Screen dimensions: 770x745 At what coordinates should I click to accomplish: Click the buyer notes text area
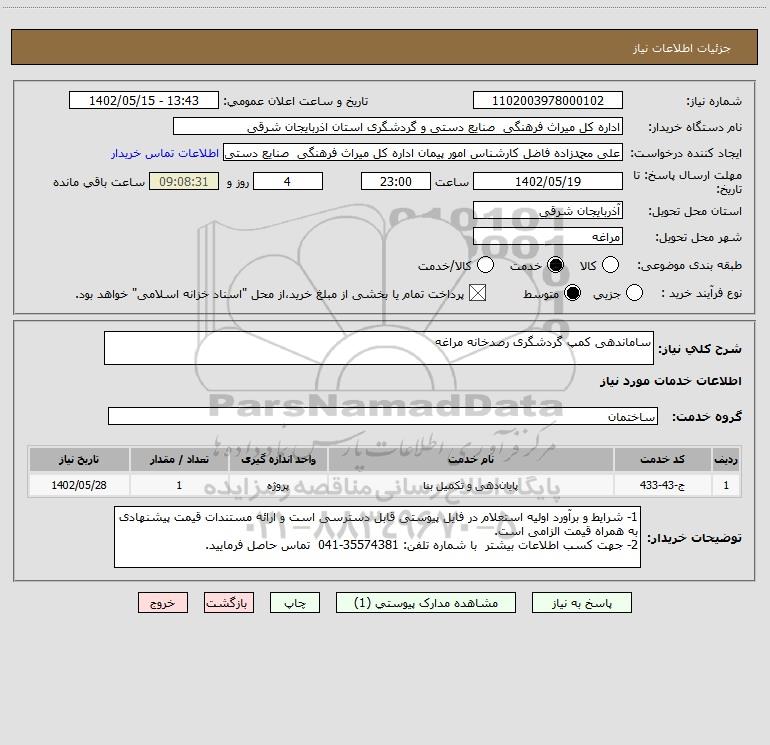[377, 537]
